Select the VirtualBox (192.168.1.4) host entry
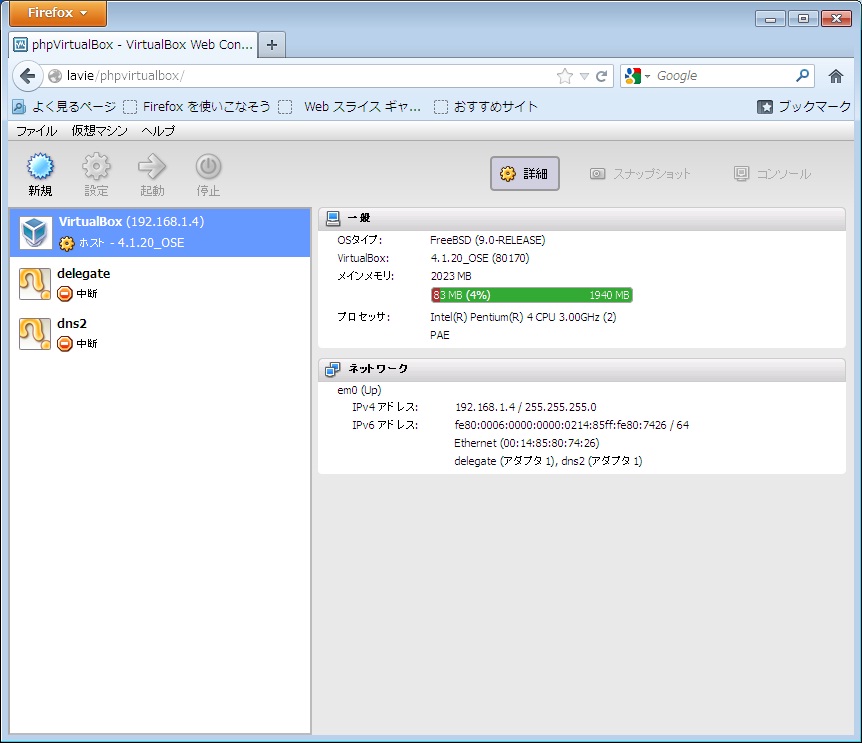862x743 pixels. [x=160, y=232]
